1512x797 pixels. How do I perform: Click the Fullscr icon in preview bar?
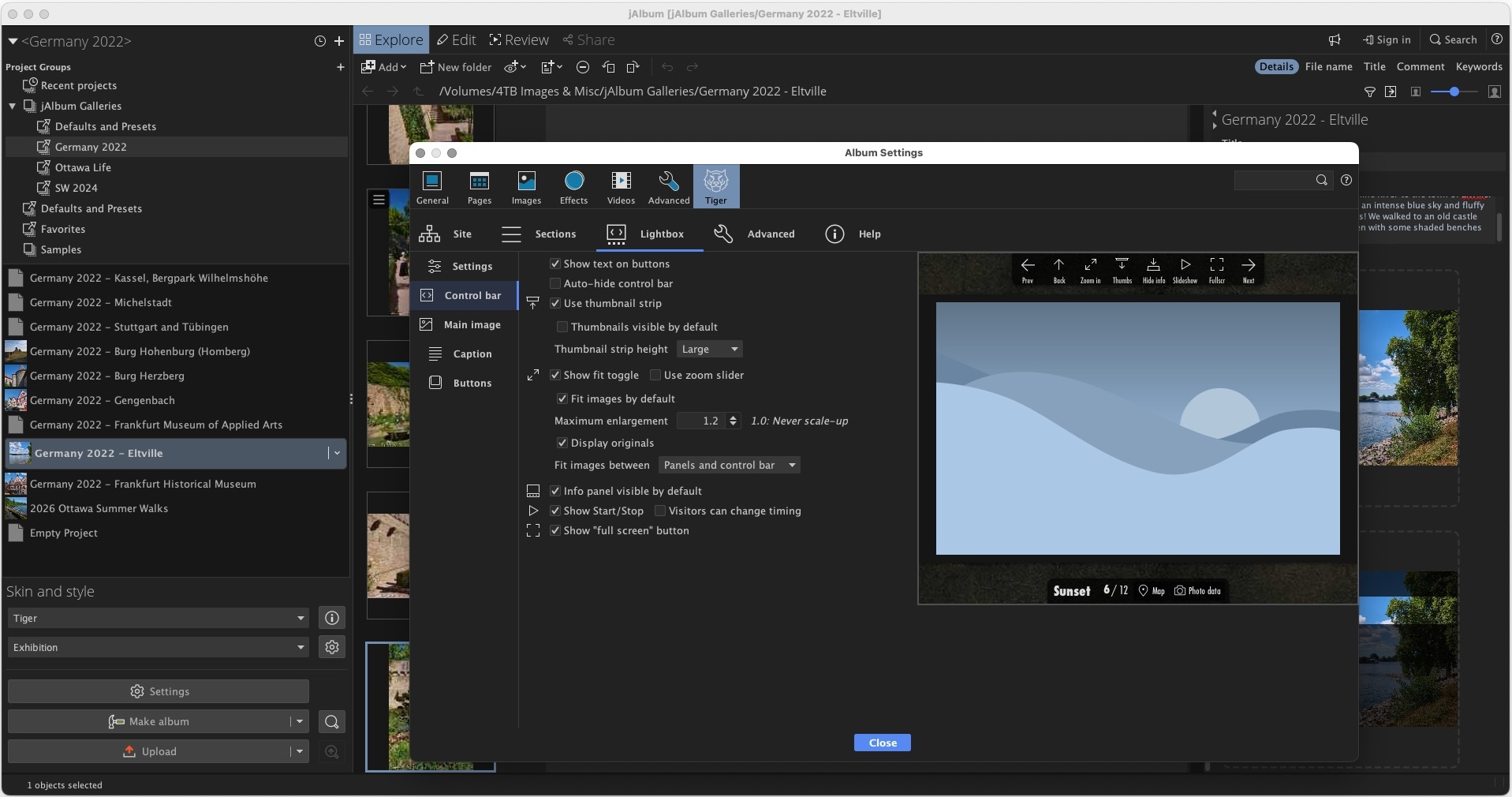coord(1217,270)
